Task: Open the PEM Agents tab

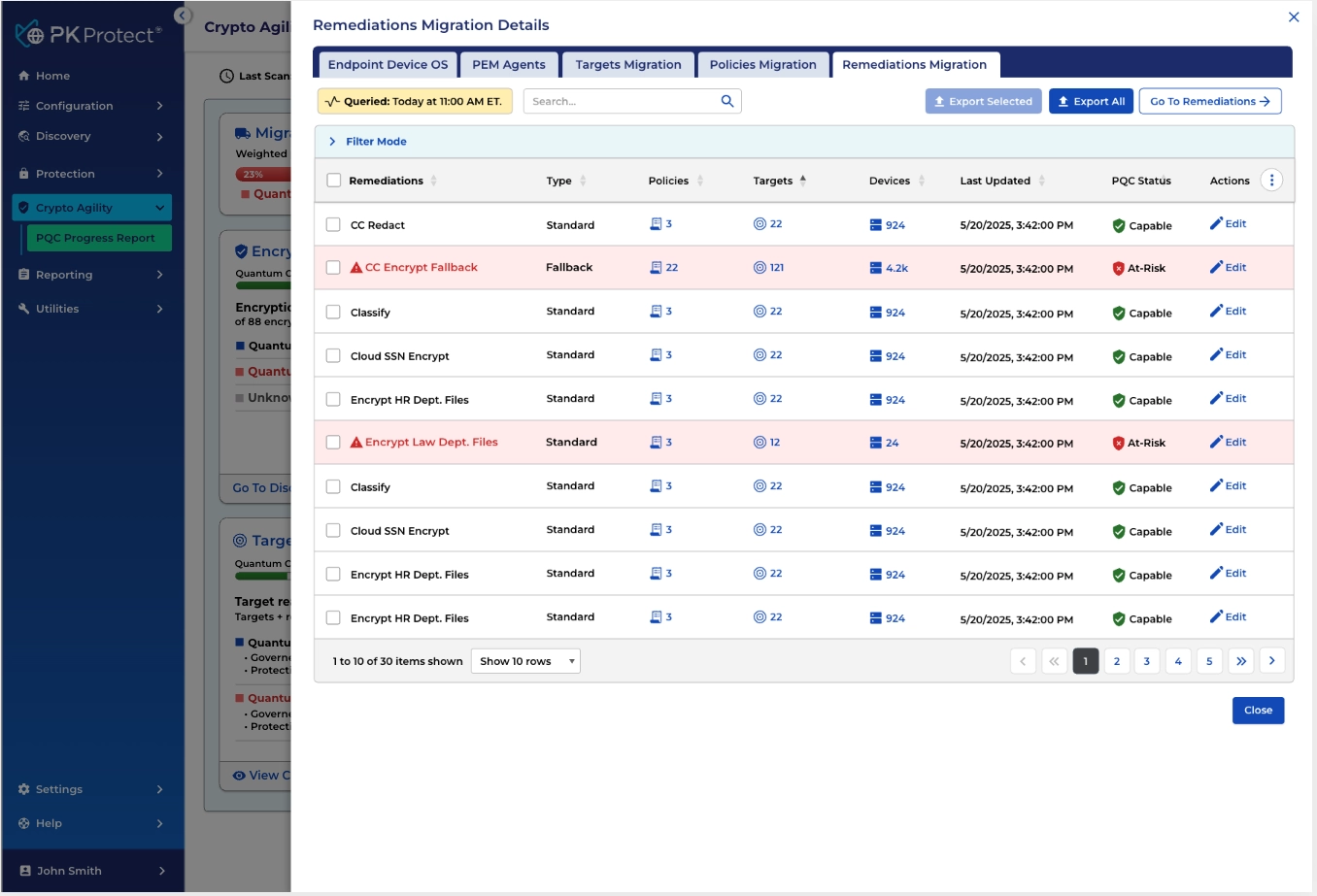Action: [x=509, y=65]
